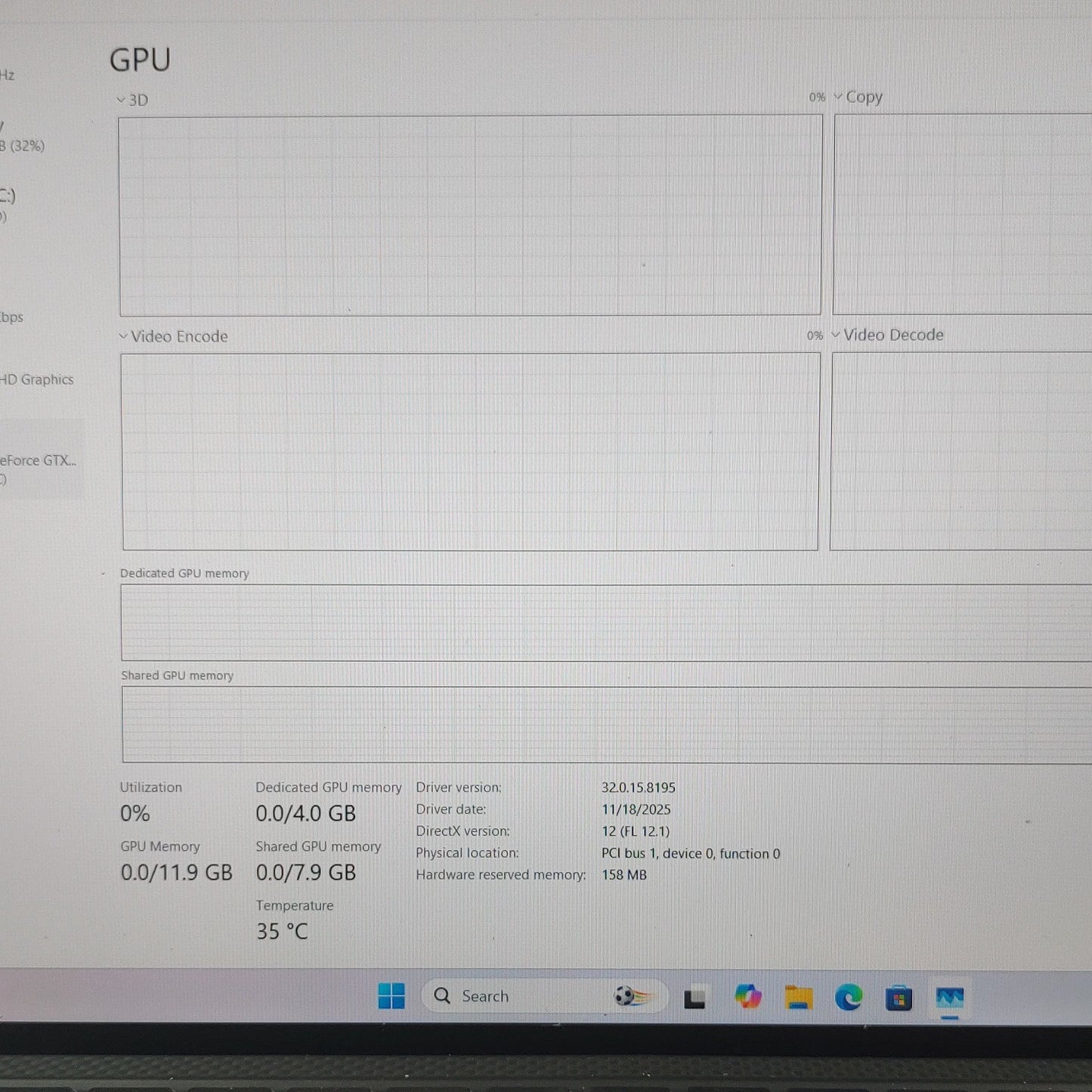Open File Explorer from the taskbar

(798, 998)
